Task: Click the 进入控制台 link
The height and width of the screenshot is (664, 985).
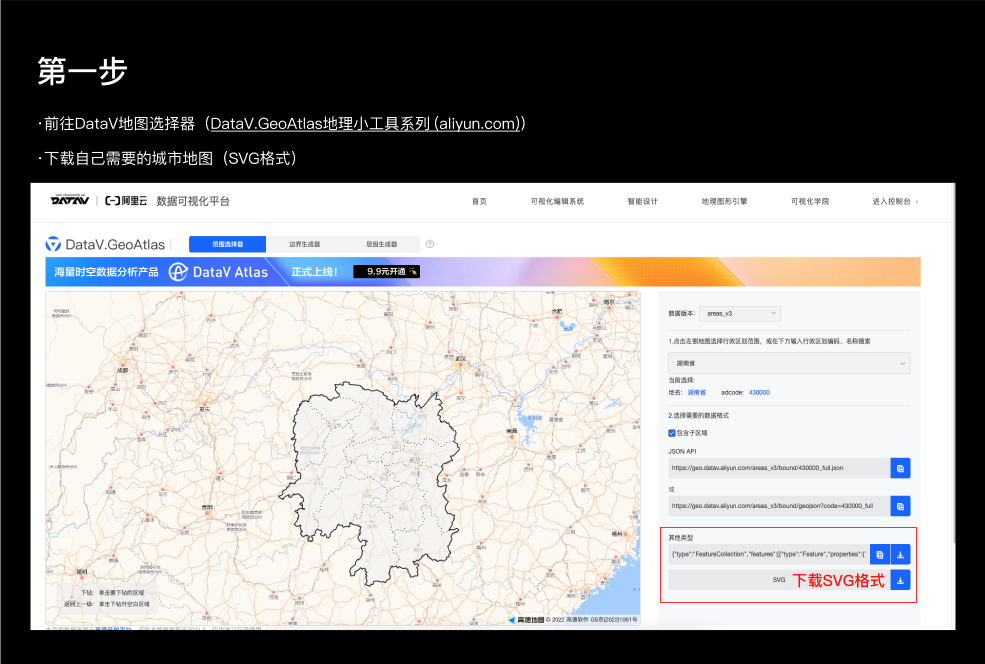Action: 895,202
